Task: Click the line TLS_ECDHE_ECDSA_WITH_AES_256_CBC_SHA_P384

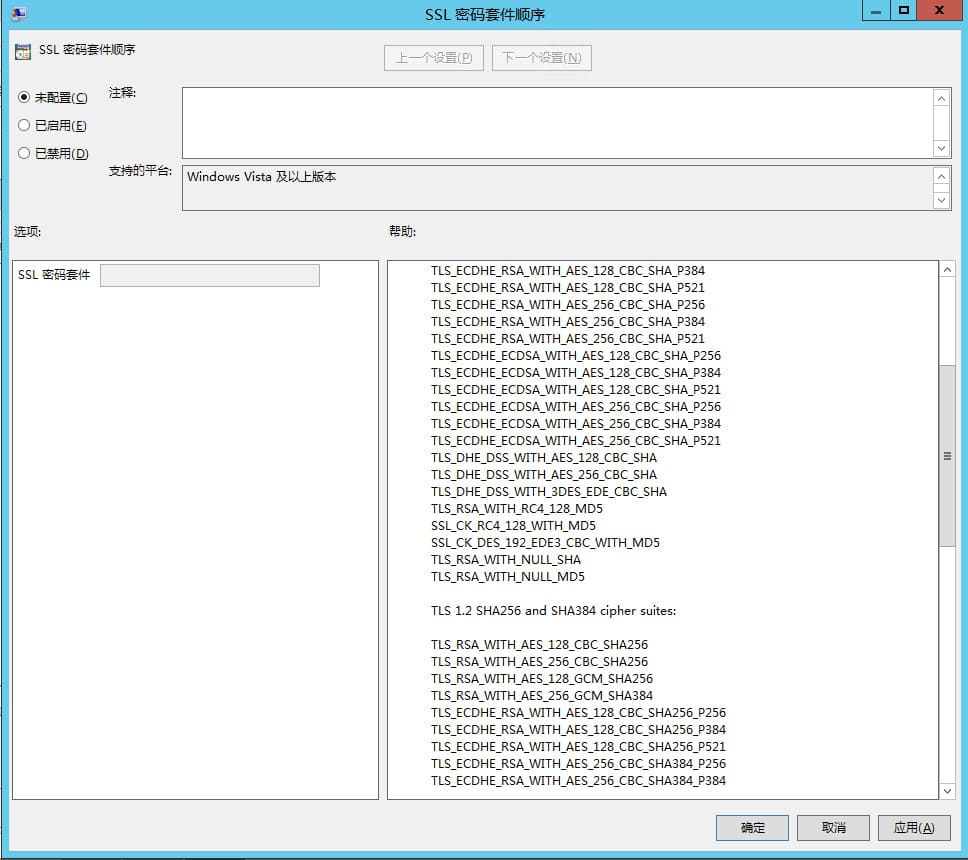Action: click(576, 424)
